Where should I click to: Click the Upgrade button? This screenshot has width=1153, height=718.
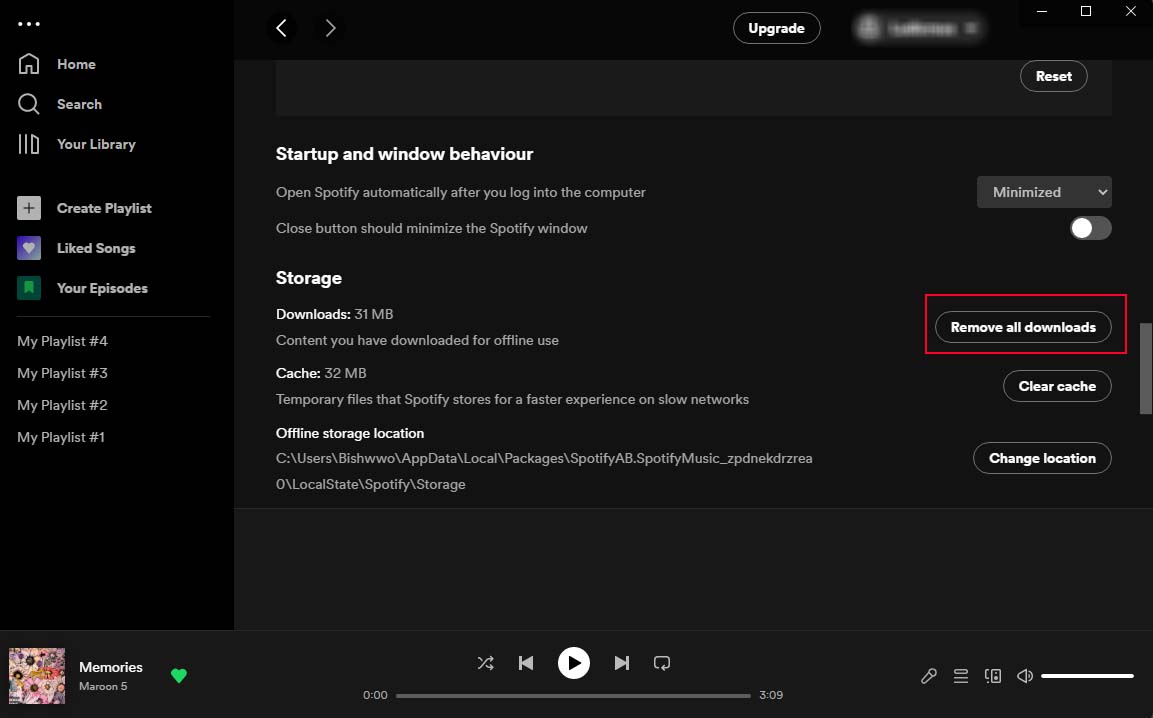click(x=777, y=28)
